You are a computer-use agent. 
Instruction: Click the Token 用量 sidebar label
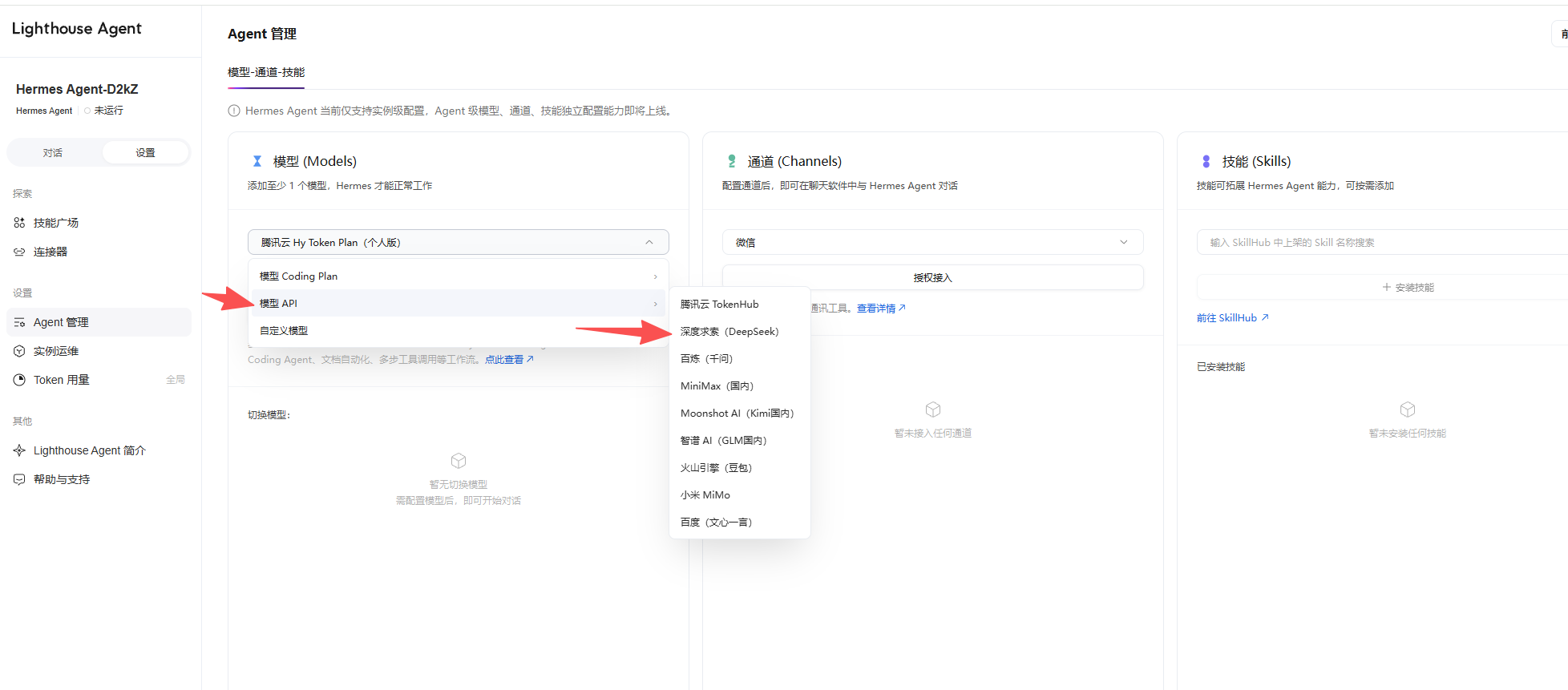(62, 380)
